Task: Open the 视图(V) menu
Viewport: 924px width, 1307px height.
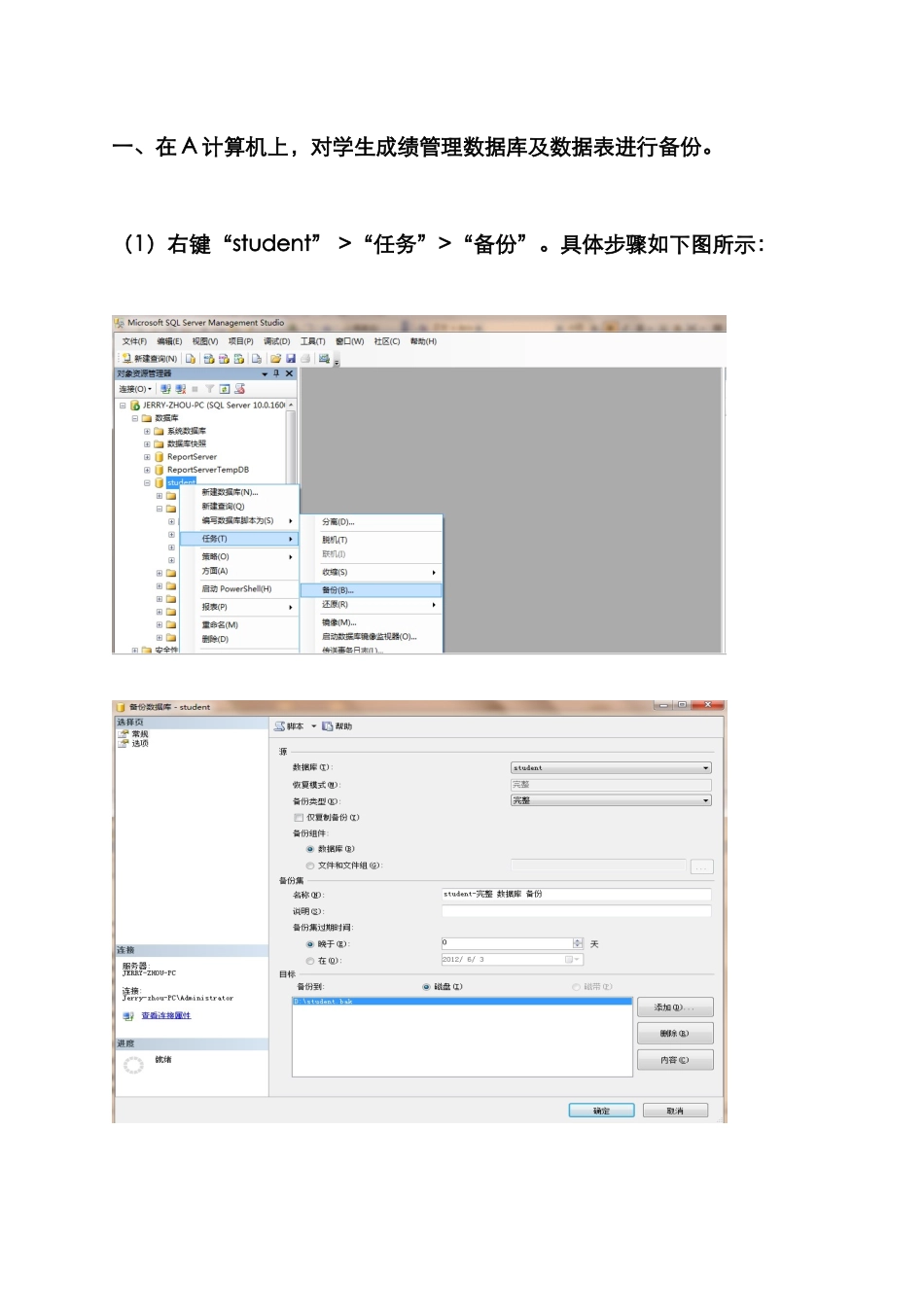Action: [205, 341]
